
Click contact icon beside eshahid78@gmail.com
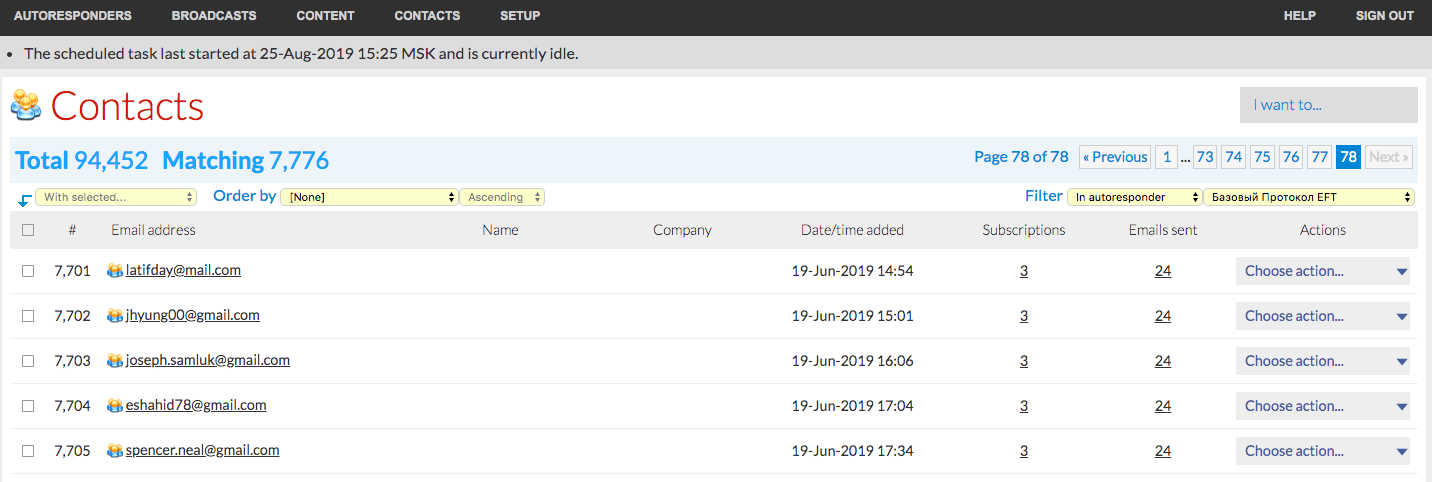click(115, 406)
